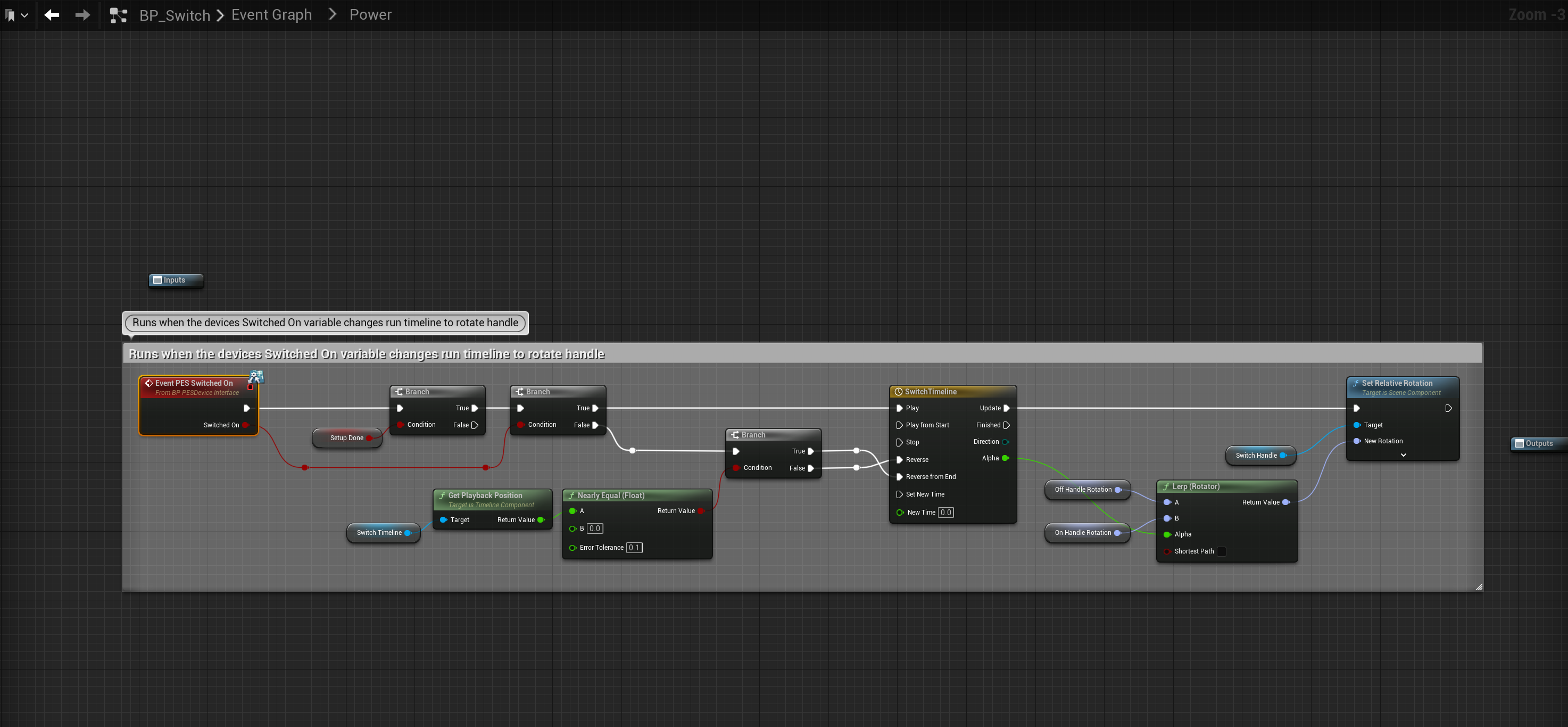Click the Inputs tunnel node
The height and width of the screenshot is (727, 1568).
click(175, 280)
